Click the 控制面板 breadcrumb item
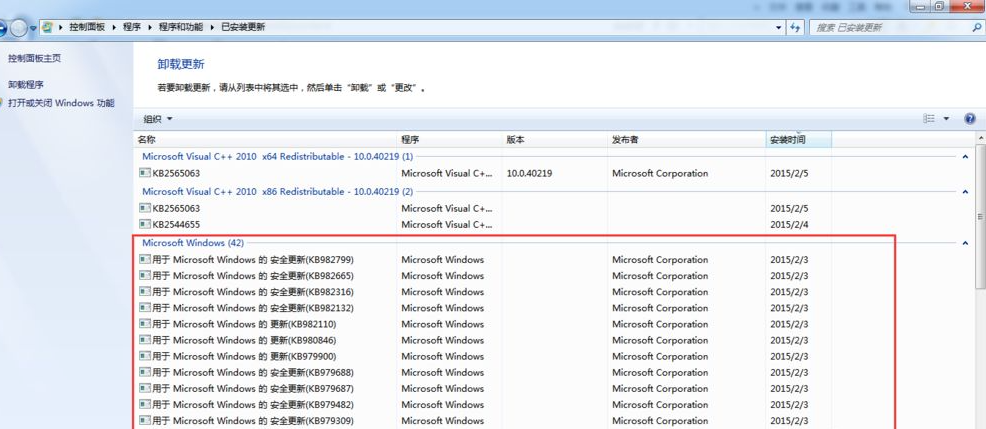 [87, 27]
